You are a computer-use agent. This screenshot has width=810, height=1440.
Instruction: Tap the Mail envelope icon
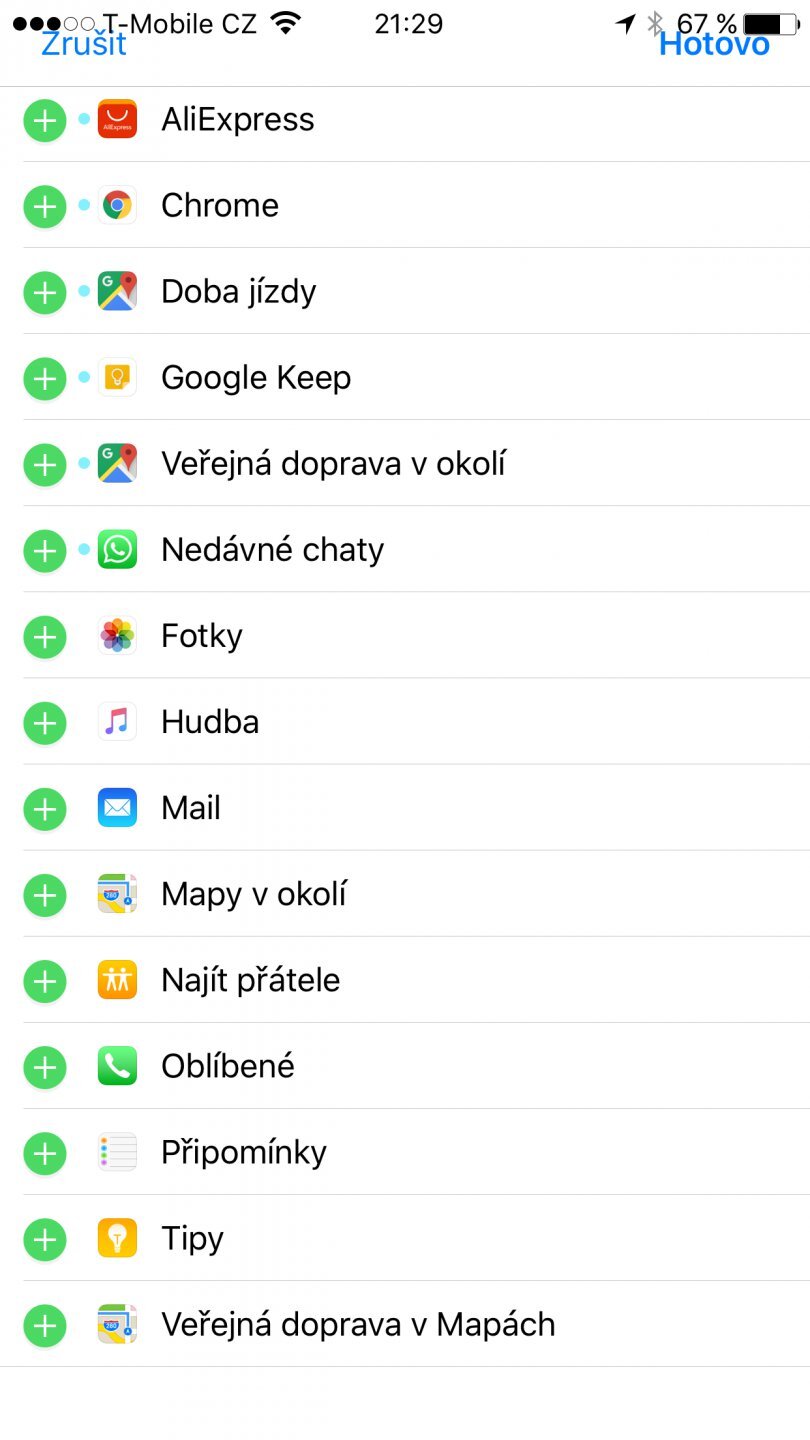click(117, 808)
